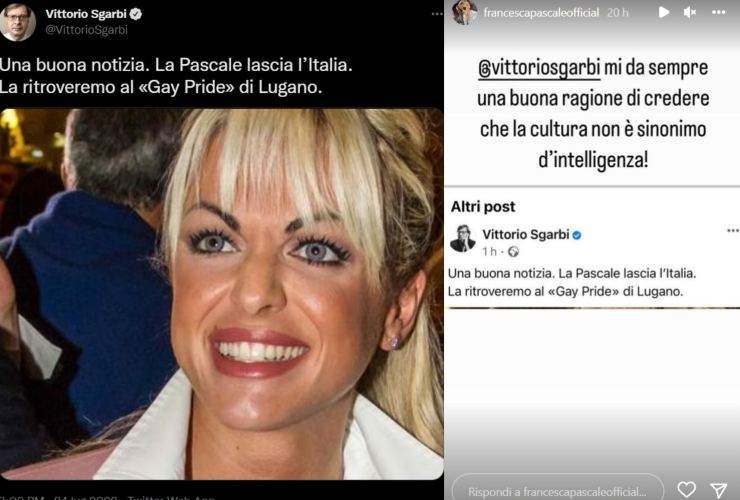Share story via paper plane icon
740x500 pixels.
718,490
